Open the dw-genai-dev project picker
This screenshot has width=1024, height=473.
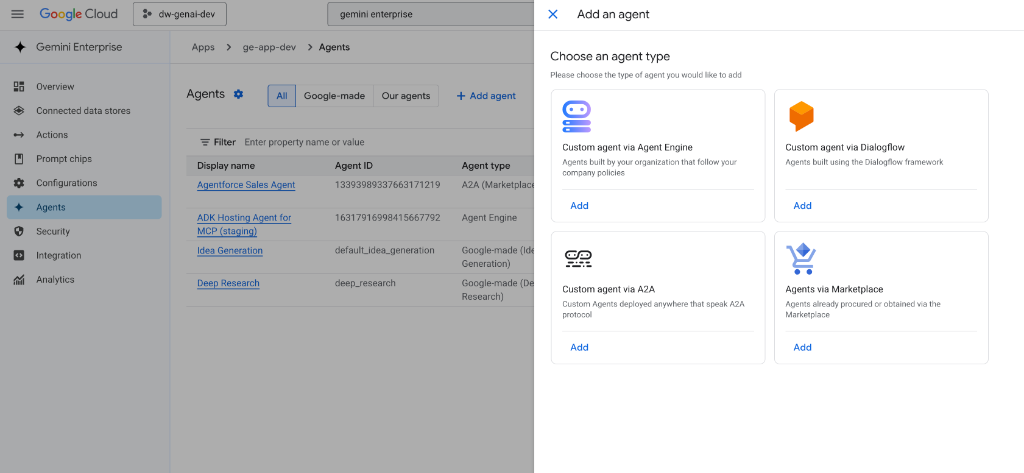click(x=180, y=14)
